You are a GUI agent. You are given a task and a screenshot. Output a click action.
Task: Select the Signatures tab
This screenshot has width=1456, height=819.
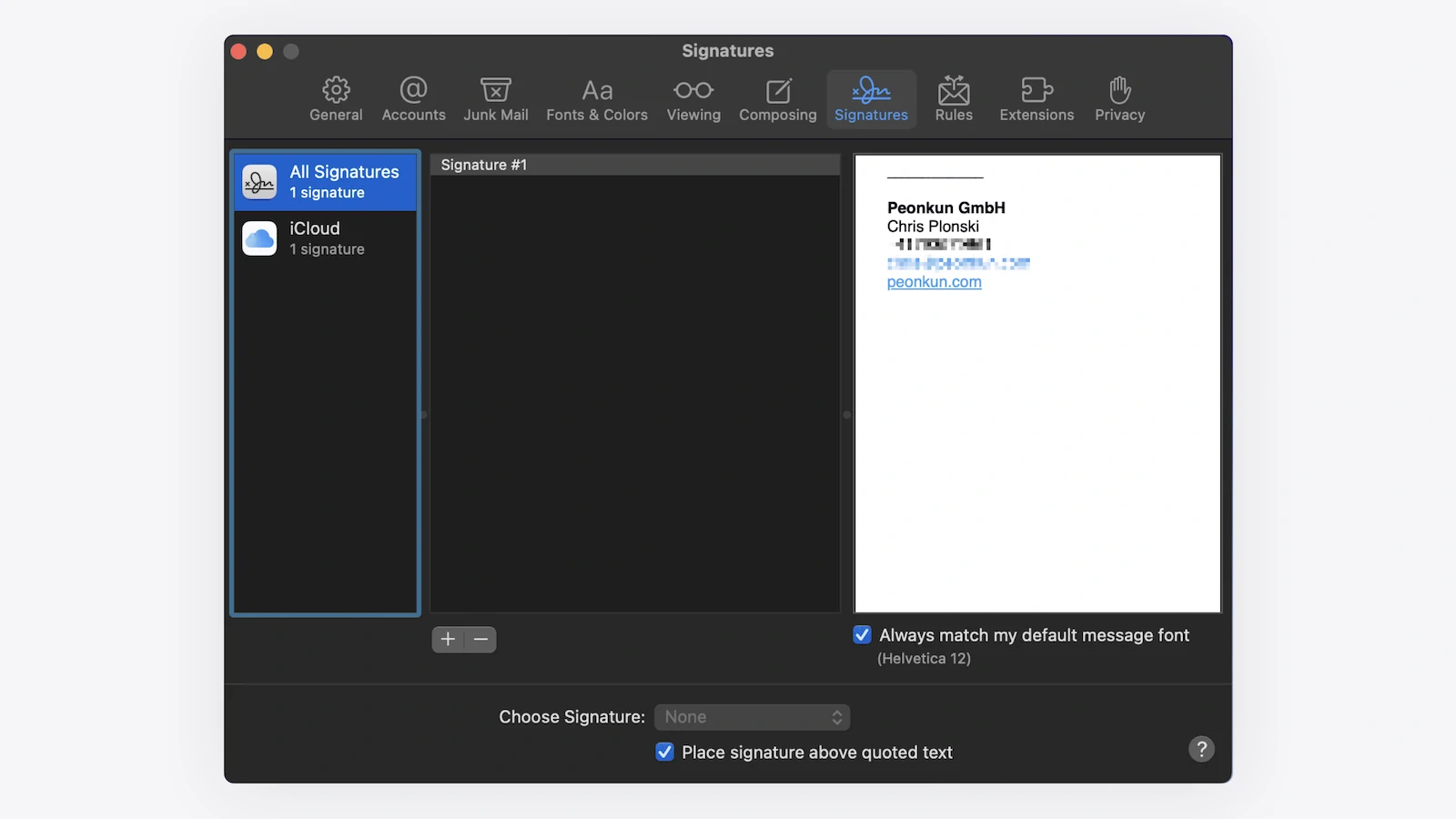click(x=871, y=99)
